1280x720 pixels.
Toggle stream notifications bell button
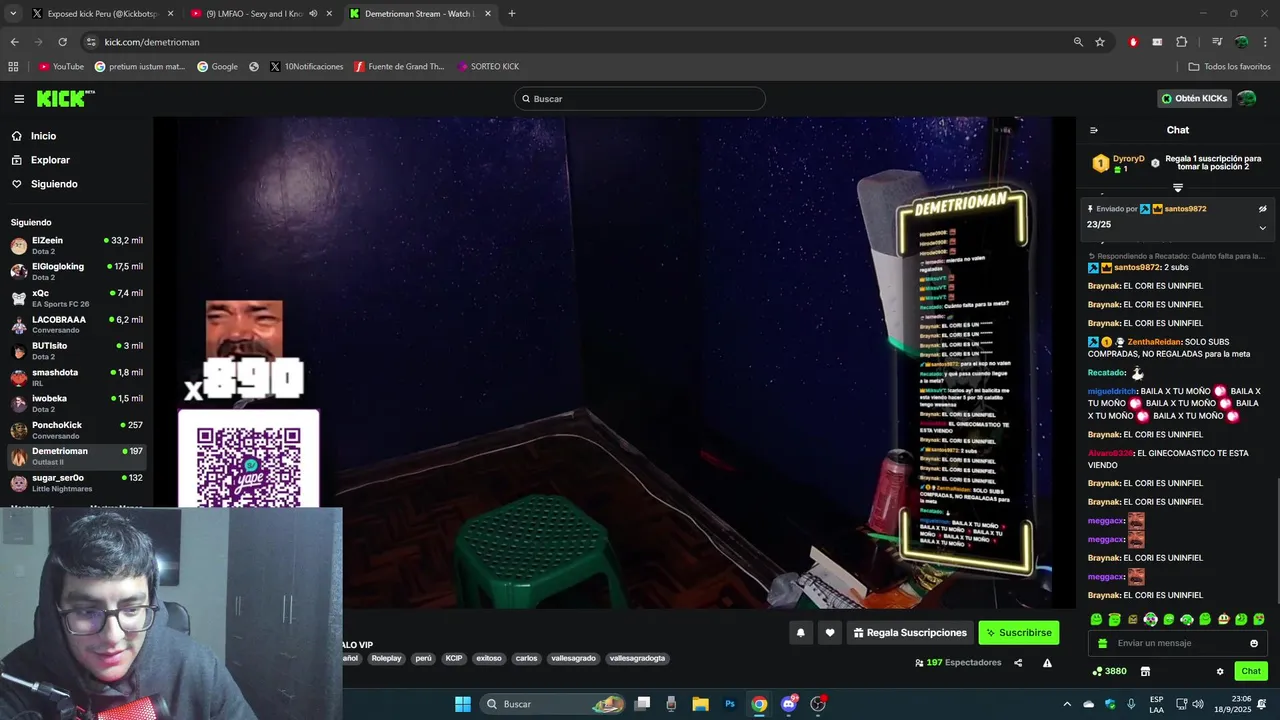[801, 632]
